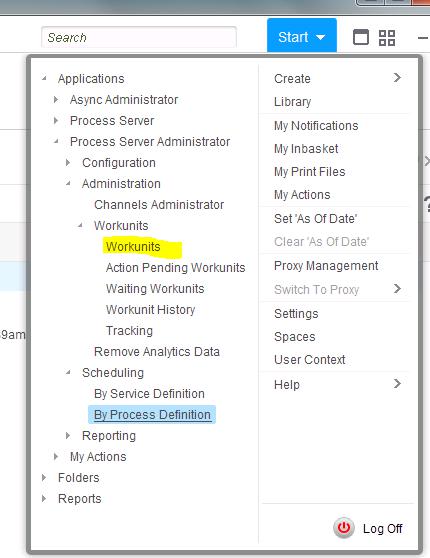430x558 pixels.
Task: Open Workunit History item
Action: (x=151, y=310)
